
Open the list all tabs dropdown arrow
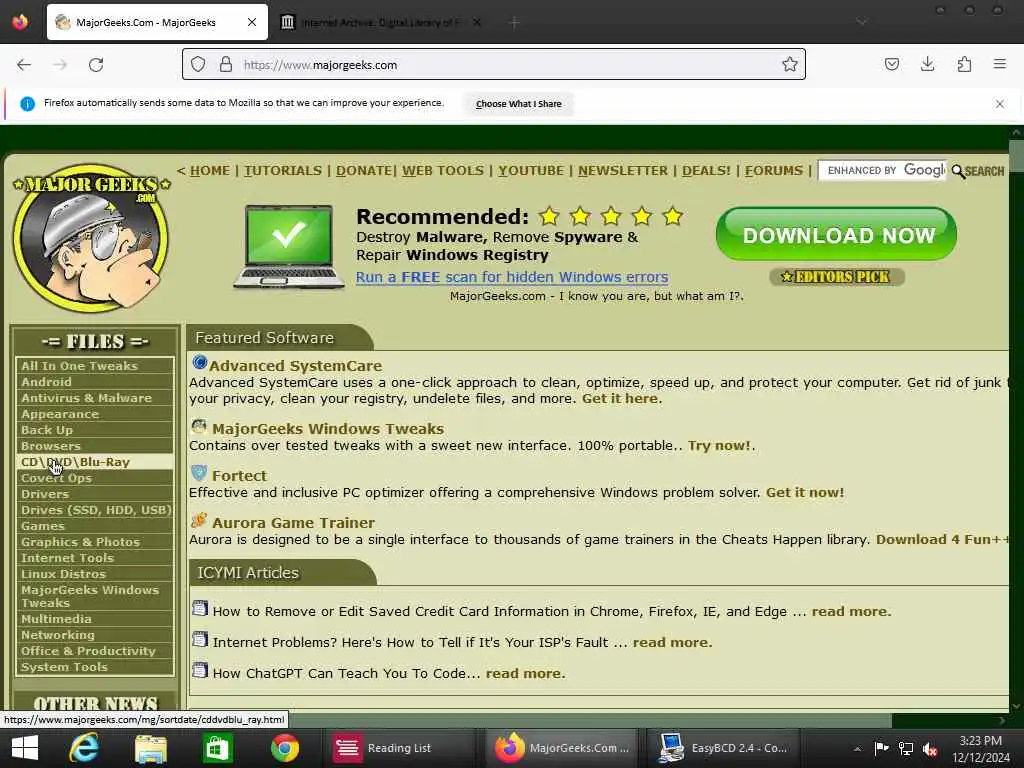(x=862, y=22)
